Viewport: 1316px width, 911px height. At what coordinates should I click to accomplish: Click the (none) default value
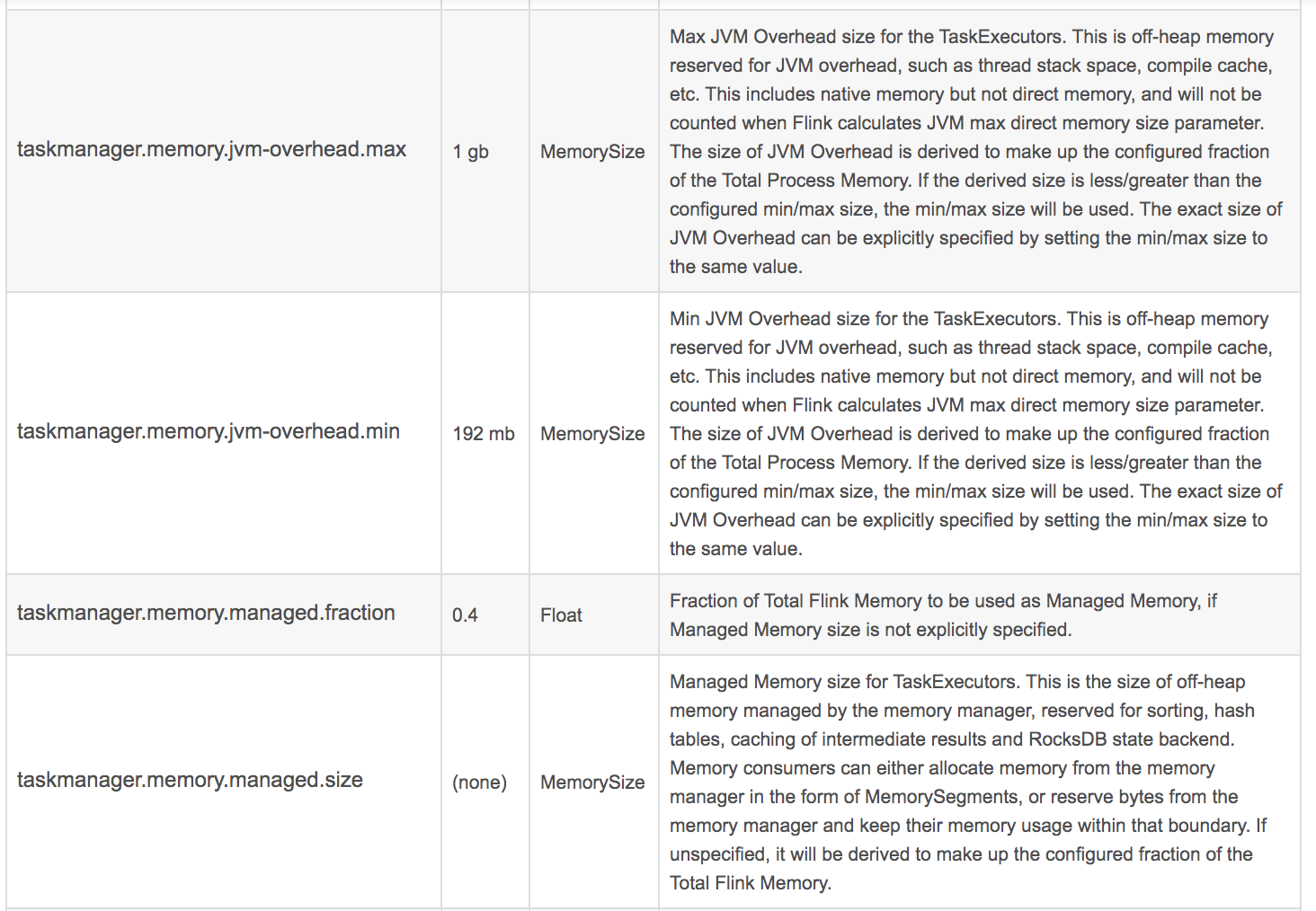click(x=479, y=783)
